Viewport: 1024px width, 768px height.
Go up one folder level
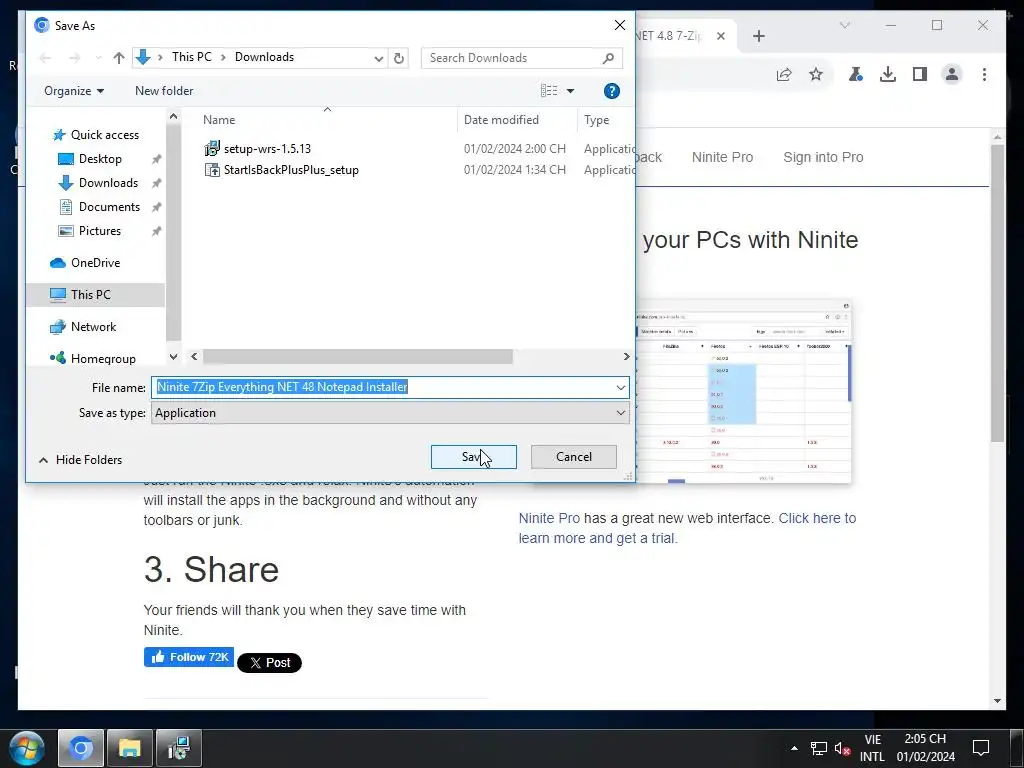[x=118, y=57]
